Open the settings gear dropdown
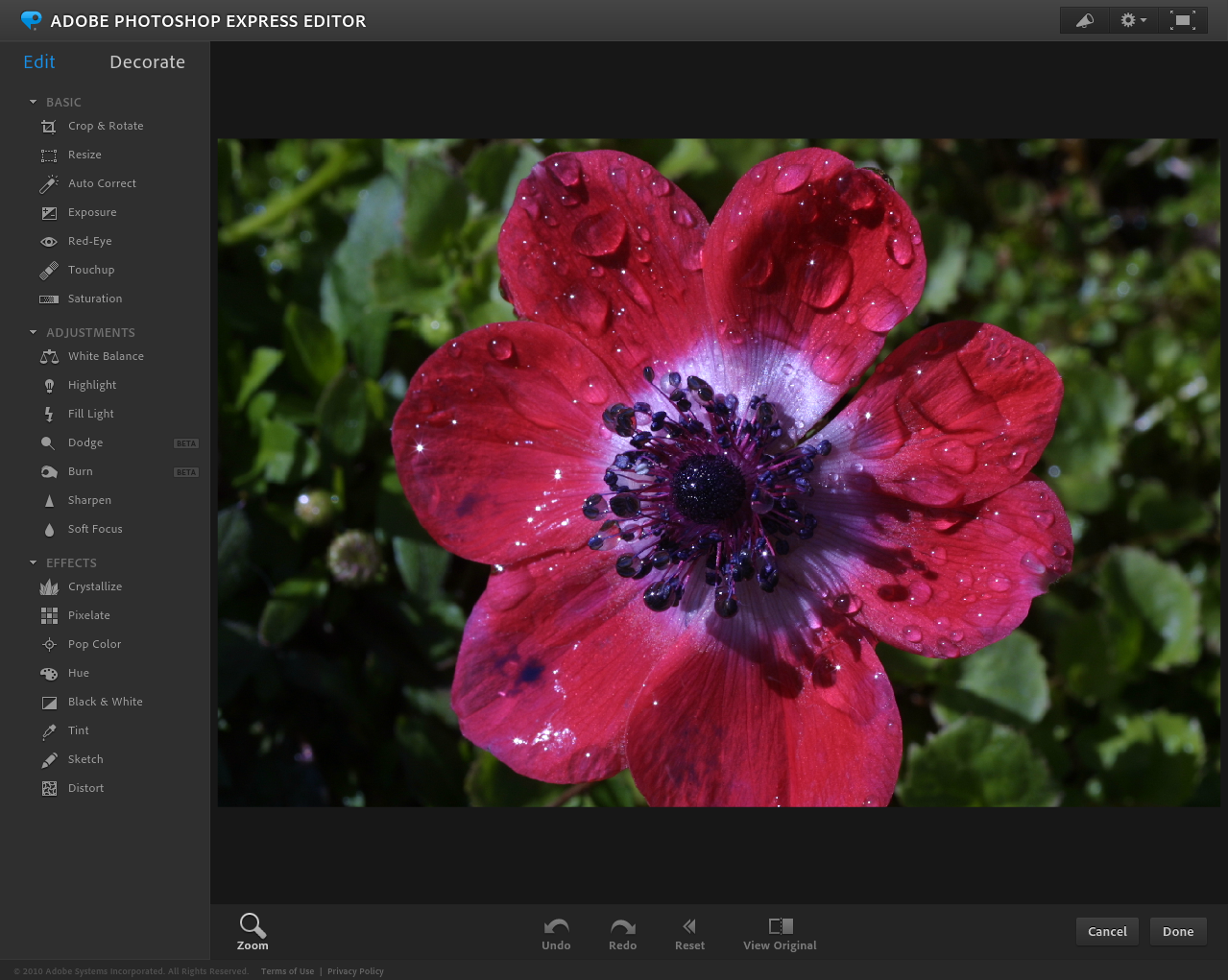 click(1133, 19)
